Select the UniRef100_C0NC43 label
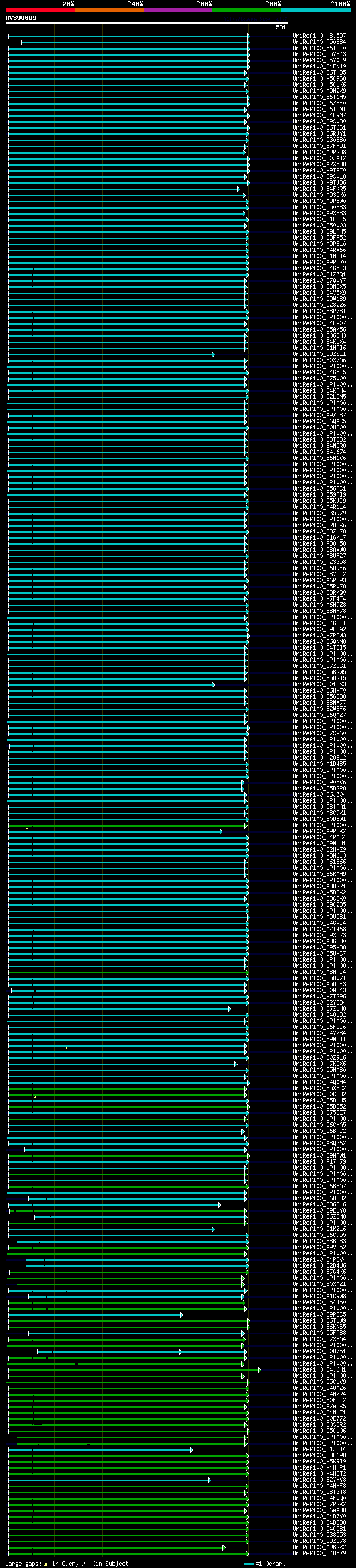Viewport: 356px width, 1568px height. click(319, 990)
